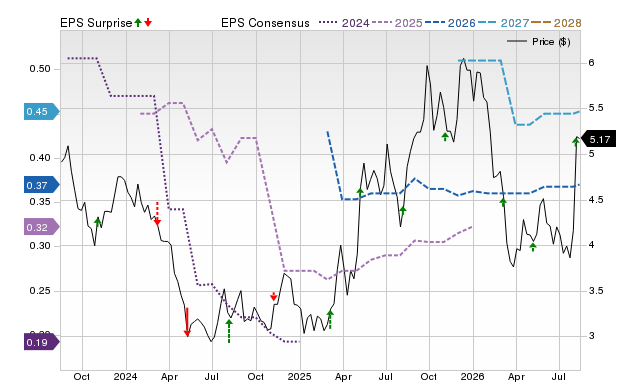Click the dark blue 0.37 value tag
Viewport: 640px width, 382px height.
click(41, 185)
